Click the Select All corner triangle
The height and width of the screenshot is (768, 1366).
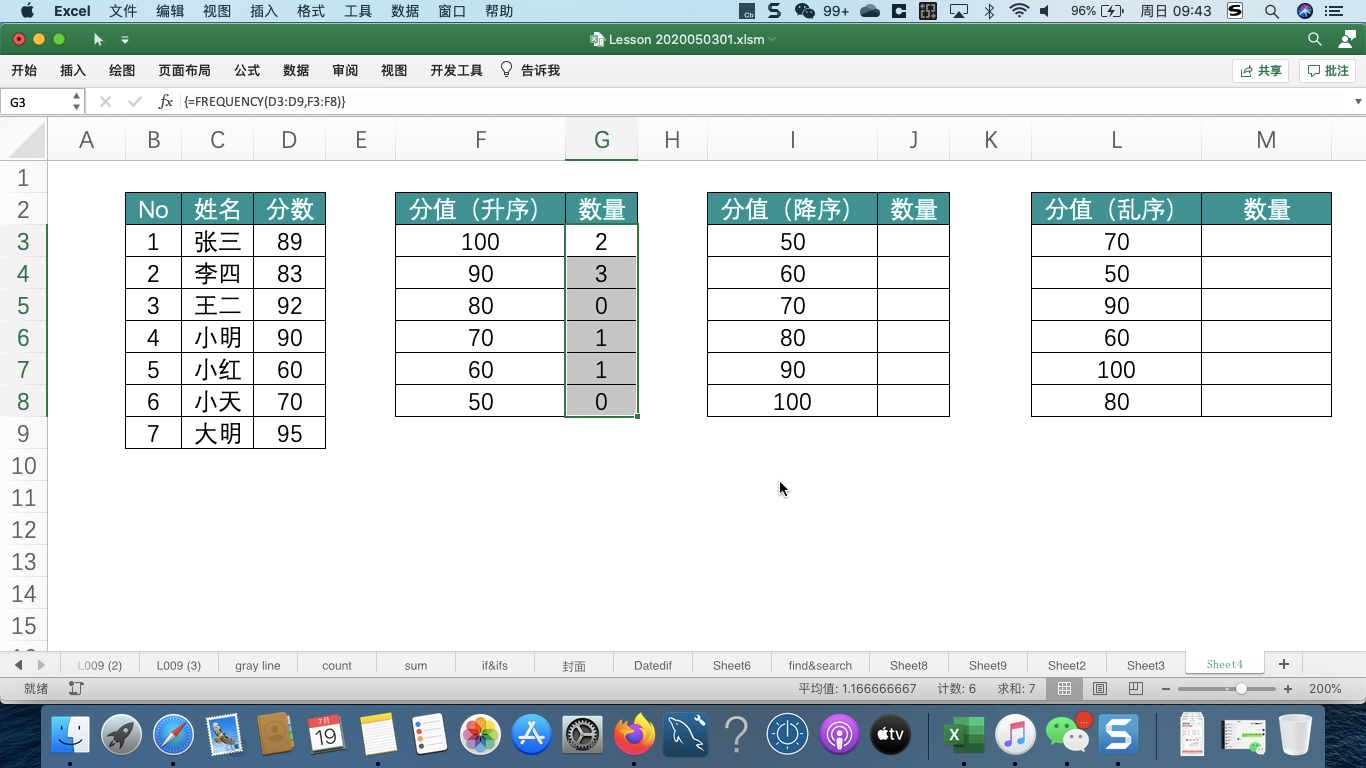25,140
